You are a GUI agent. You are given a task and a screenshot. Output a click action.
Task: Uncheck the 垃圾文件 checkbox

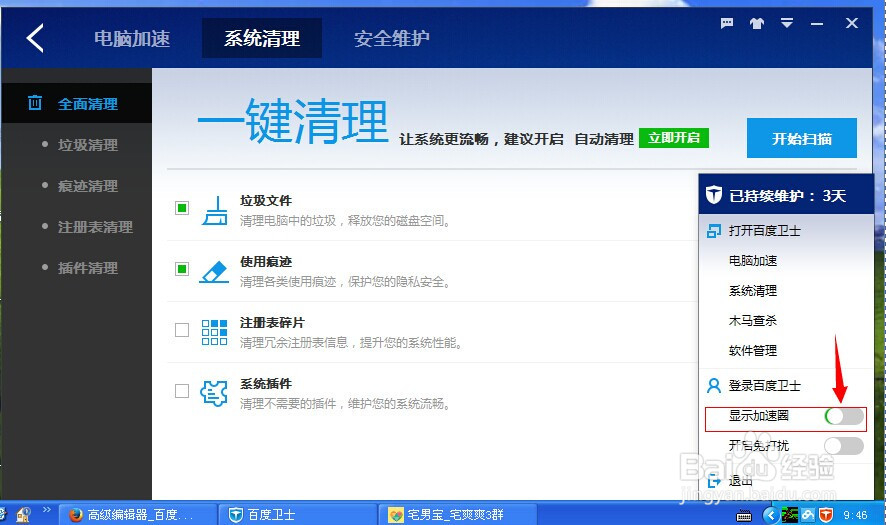pyautogui.click(x=182, y=208)
